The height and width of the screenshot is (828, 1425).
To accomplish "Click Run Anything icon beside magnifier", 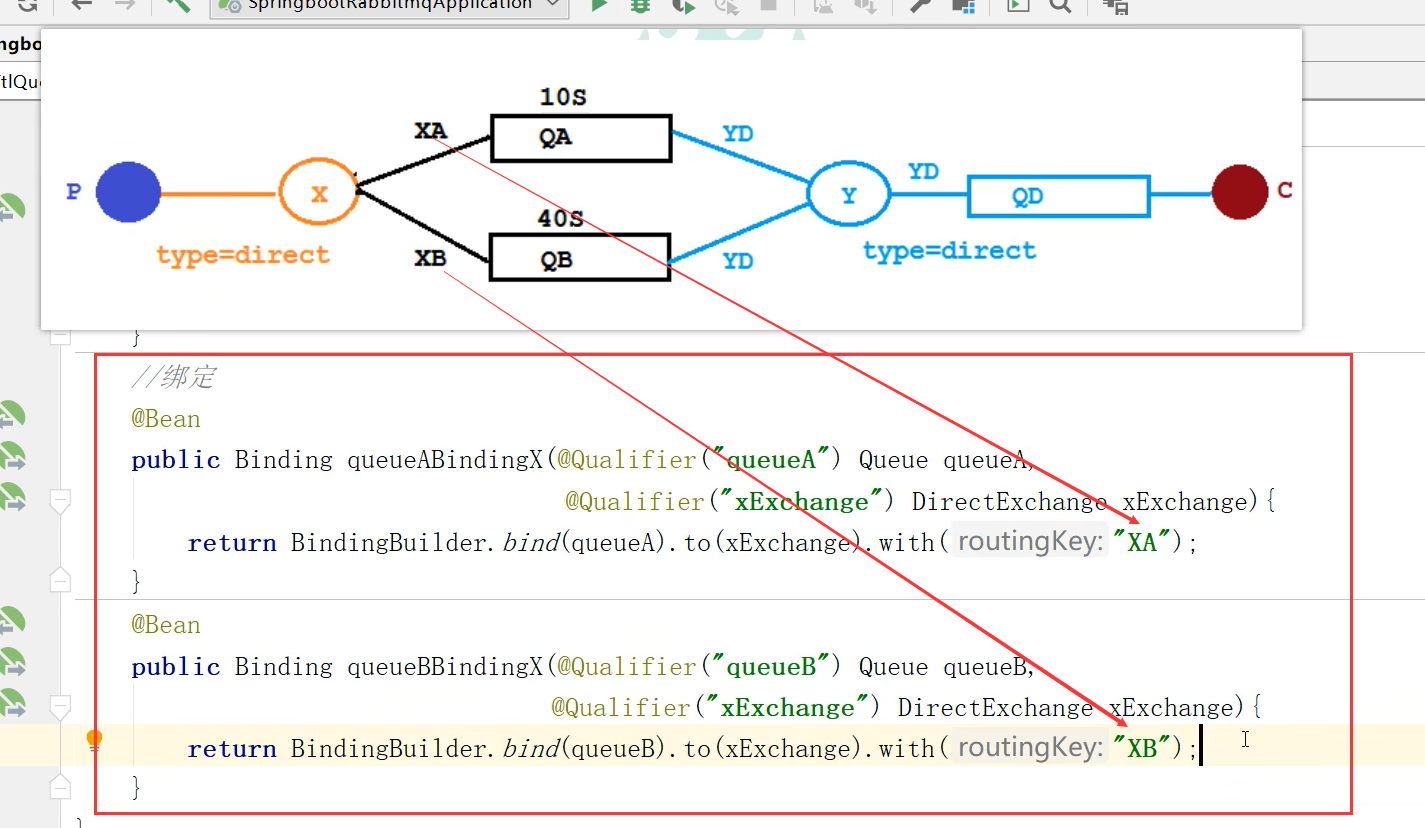I will (x=1017, y=5).
